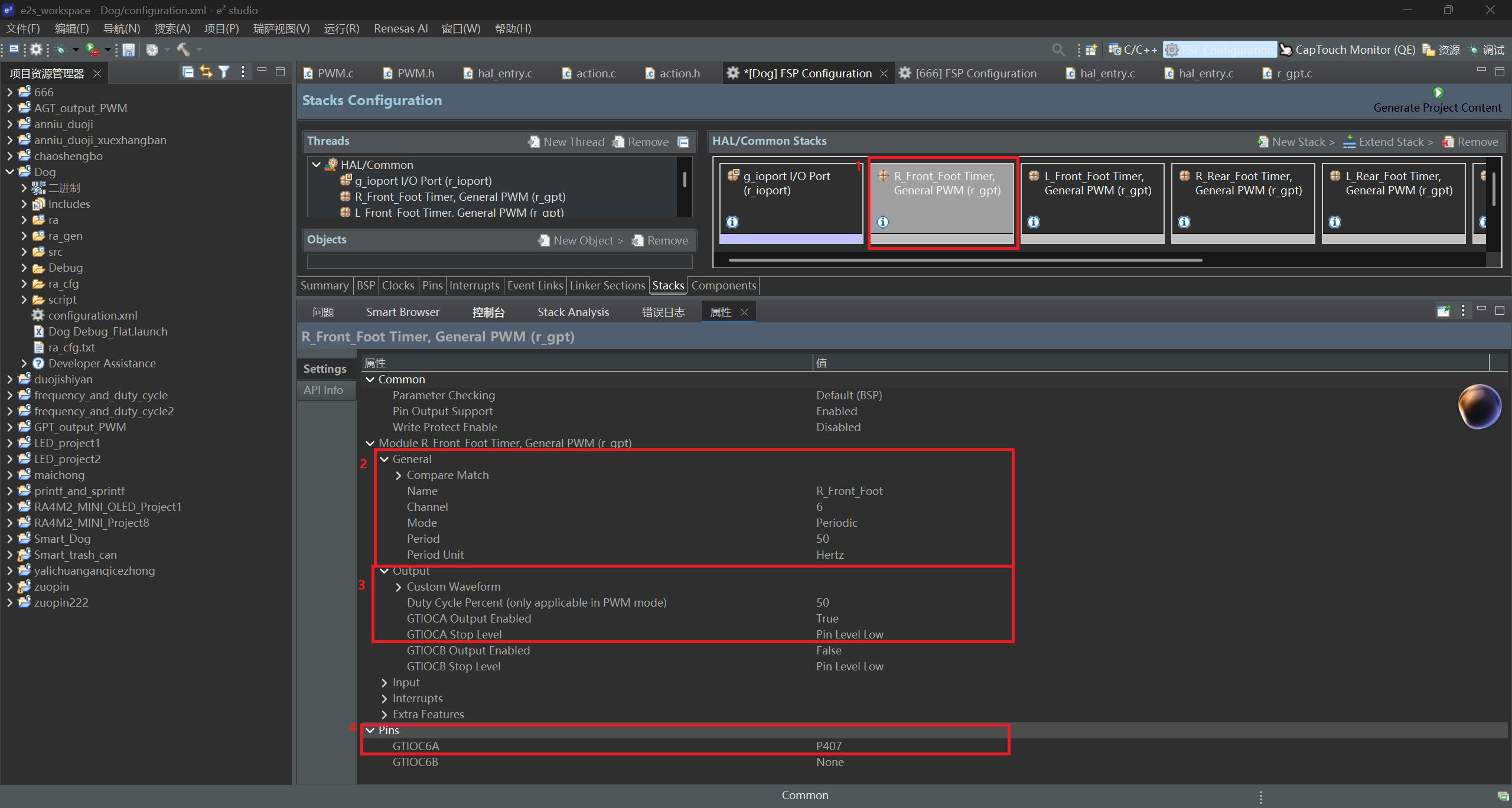Click the Generate Project Content icon
The image size is (1512, 808).
(1438, 93)
